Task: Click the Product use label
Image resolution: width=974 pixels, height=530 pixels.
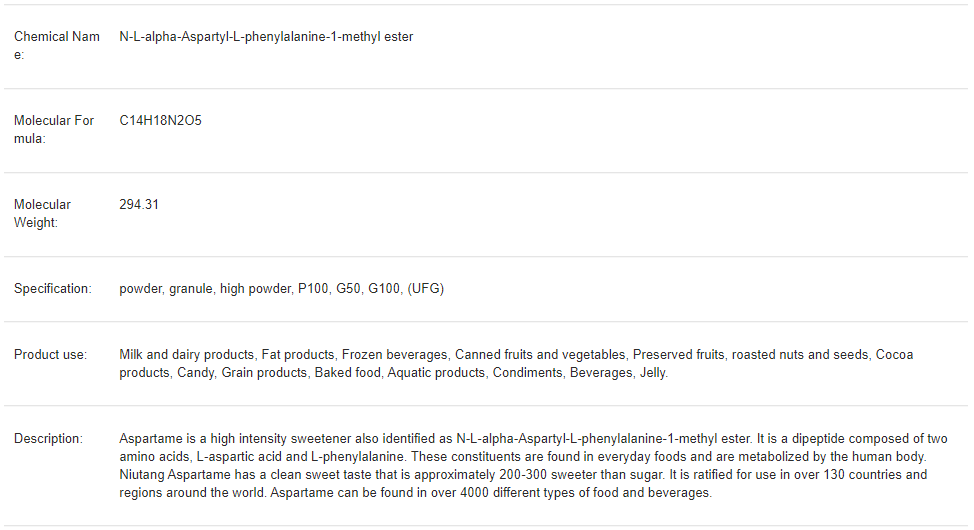Action: 50,355
